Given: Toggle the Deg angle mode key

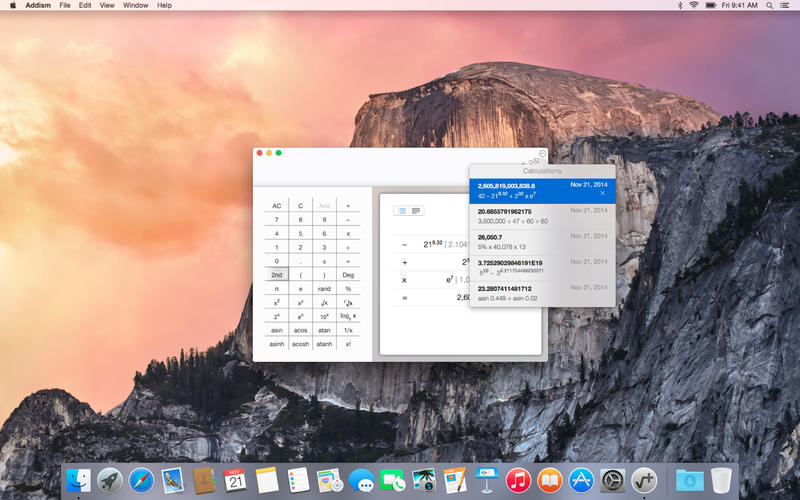Looking at the screenshot, I should pos(348,274).
